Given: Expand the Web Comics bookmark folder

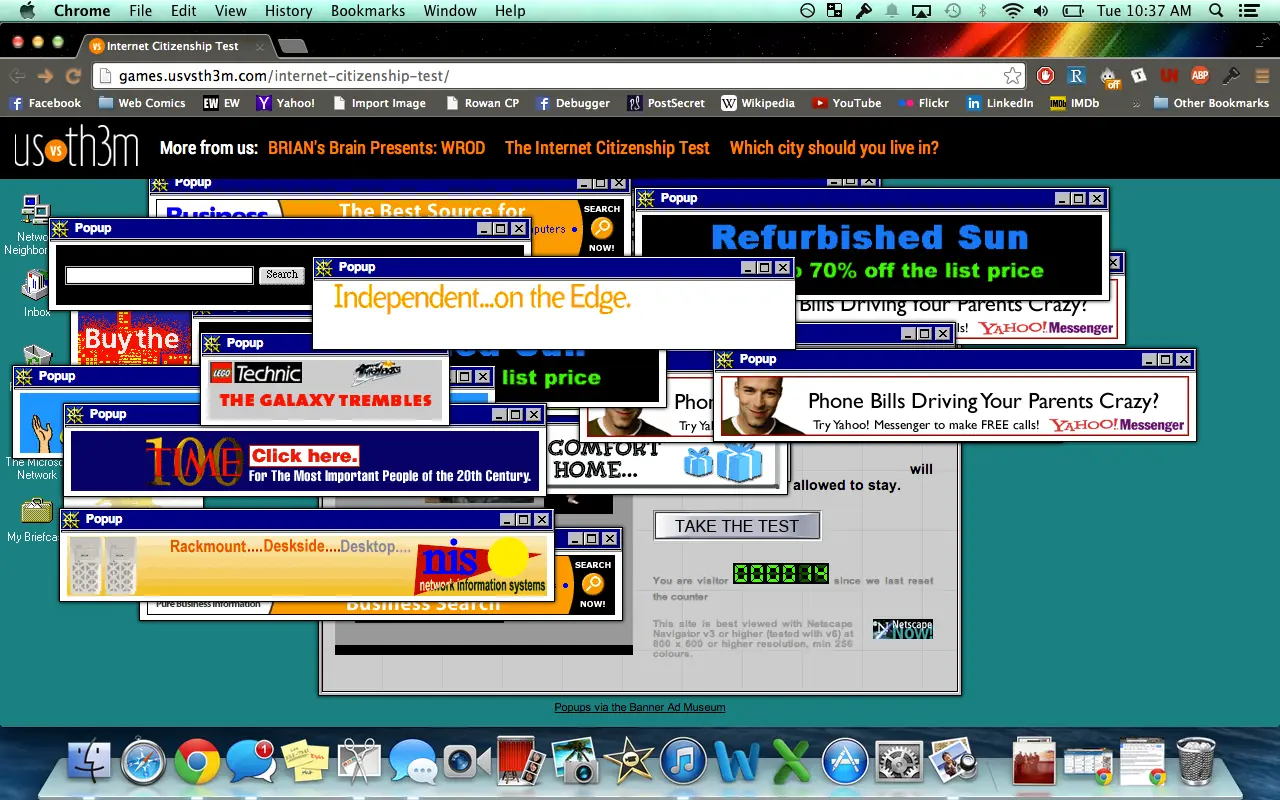Looking at the screenshot, I should point(142,103).
